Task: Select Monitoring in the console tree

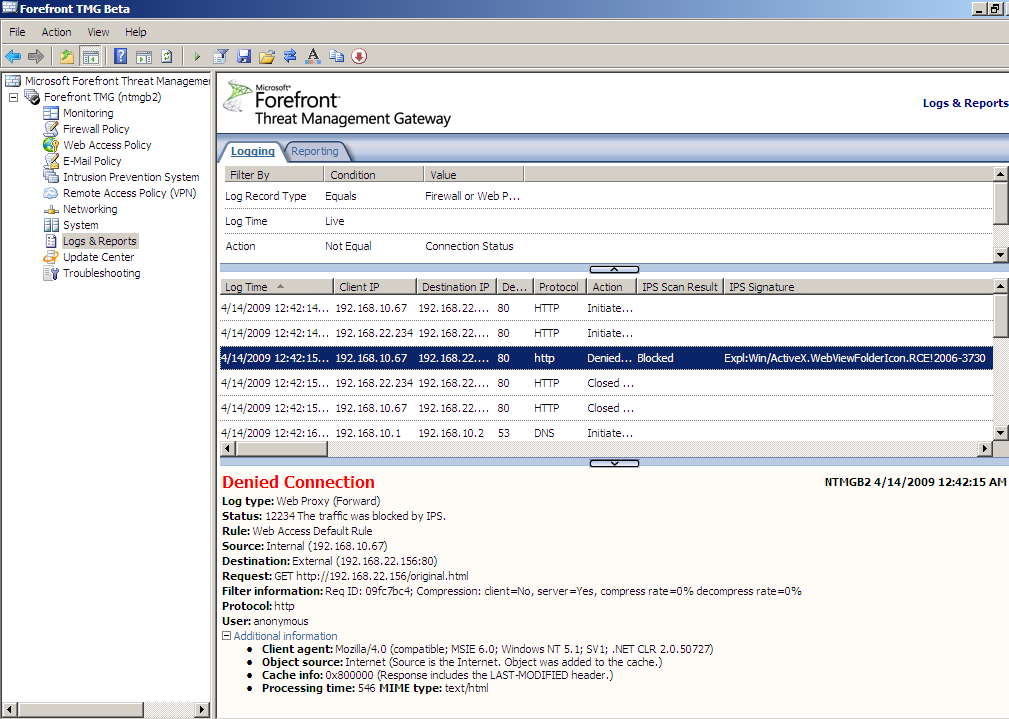Action: click(88, 113)
